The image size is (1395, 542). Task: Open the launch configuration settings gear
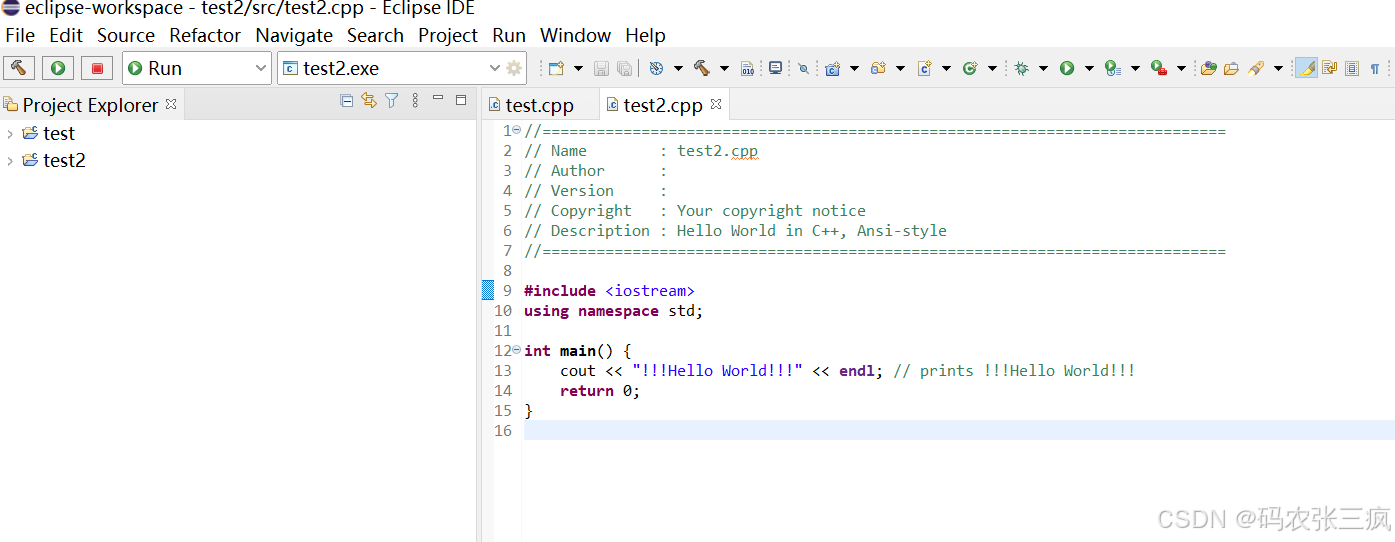(514, 68)
